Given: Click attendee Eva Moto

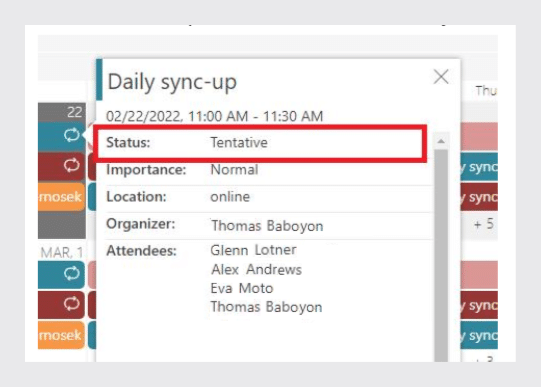Looking at the screenshot, I should coord(242,288).
